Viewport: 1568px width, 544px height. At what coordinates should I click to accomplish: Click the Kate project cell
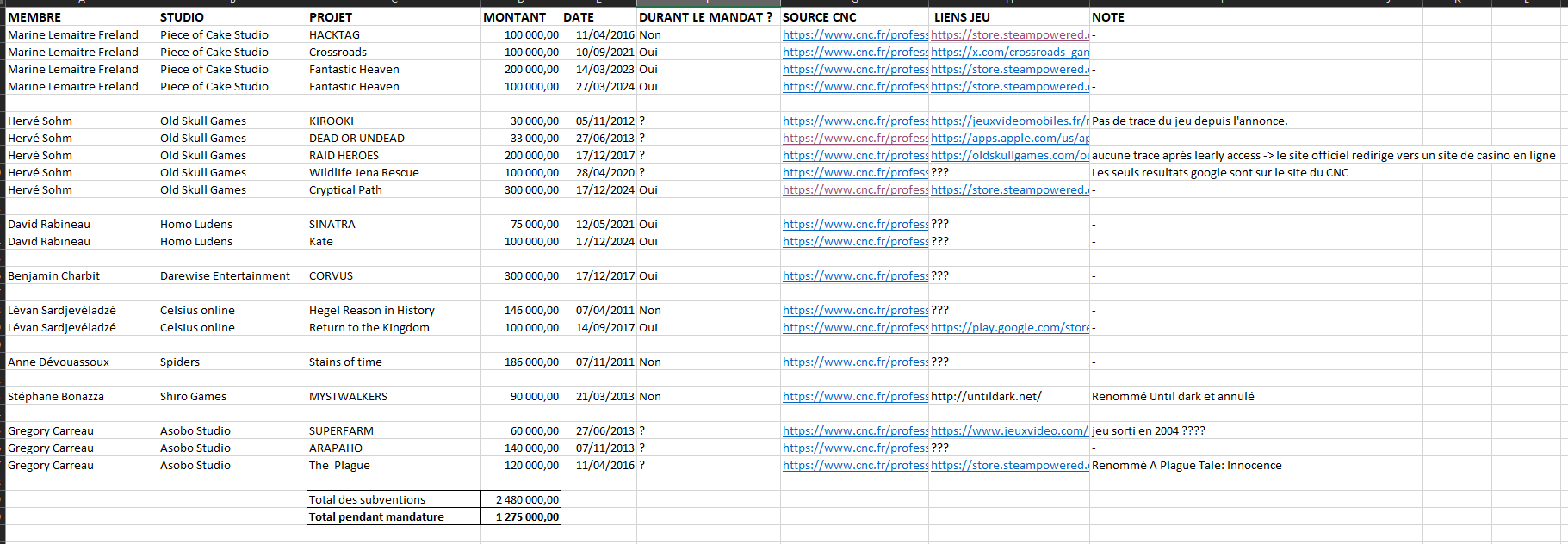coord(394,241)
